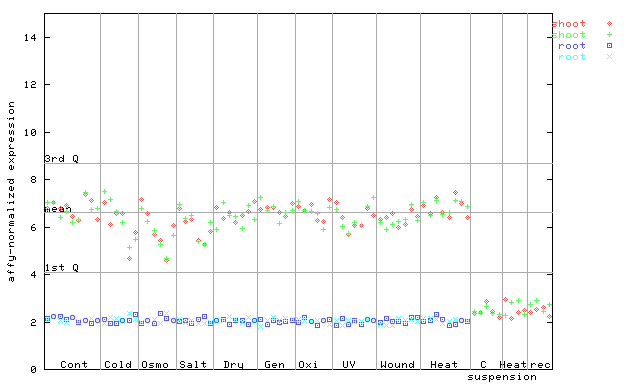This screenshot has height=384, width=640.
Task: Click the '3rd Q' quartile line label
Action: [62, 158]
